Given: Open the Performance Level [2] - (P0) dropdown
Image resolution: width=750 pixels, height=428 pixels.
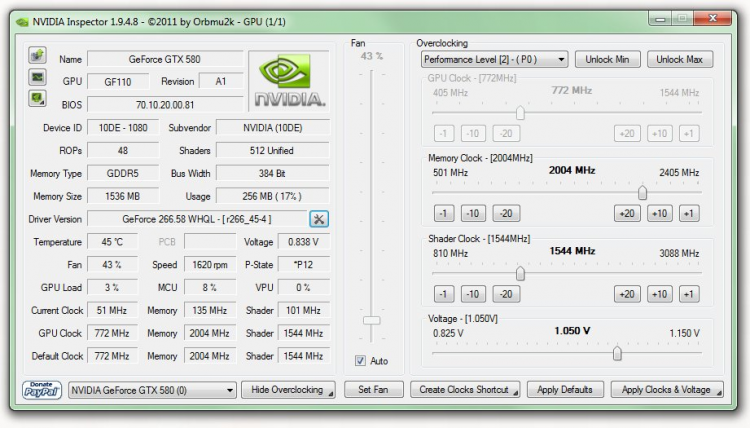Looking at the screenshot, I should (495, 59).
